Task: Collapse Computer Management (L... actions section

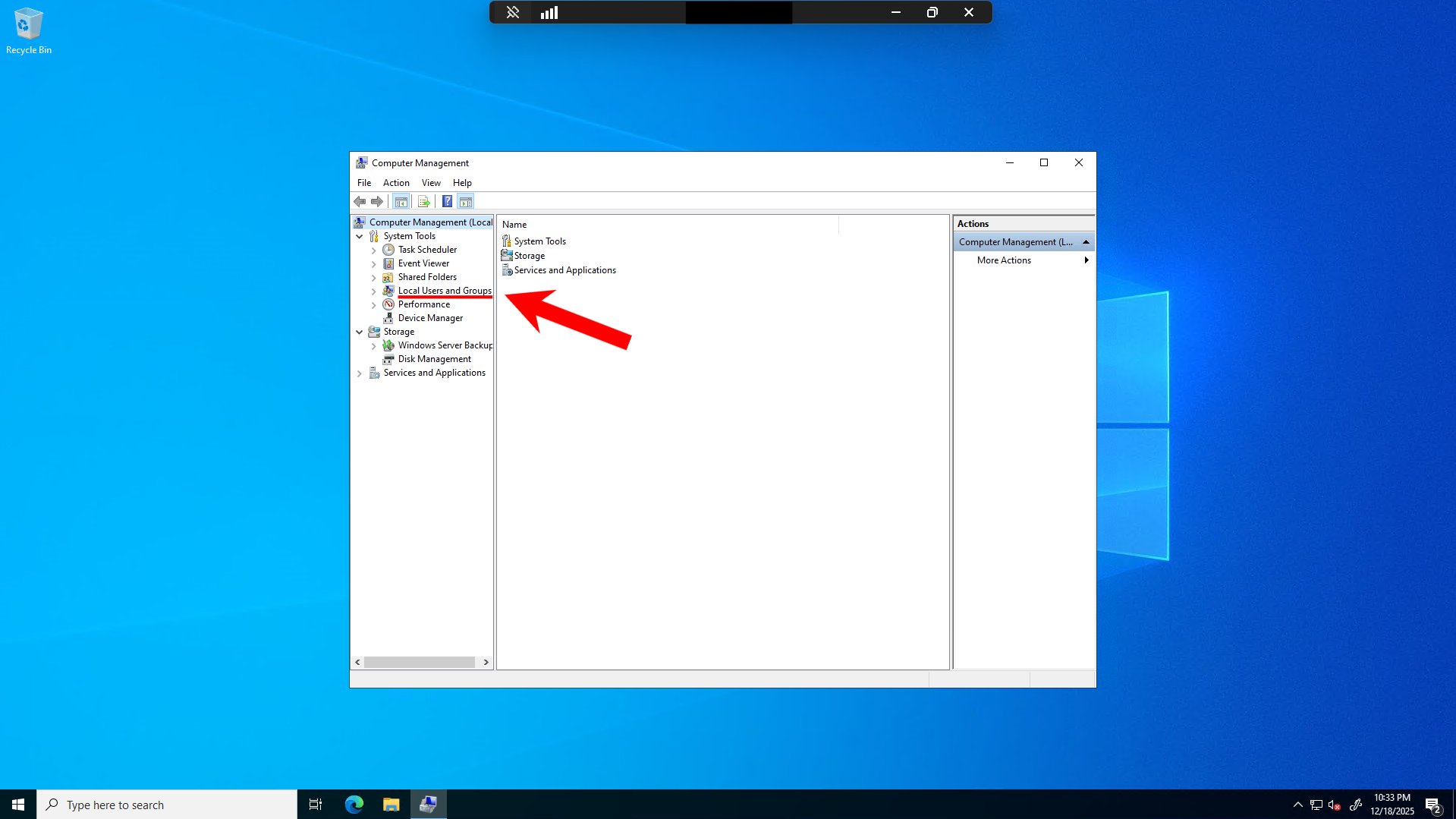Action: point(1086,242)
